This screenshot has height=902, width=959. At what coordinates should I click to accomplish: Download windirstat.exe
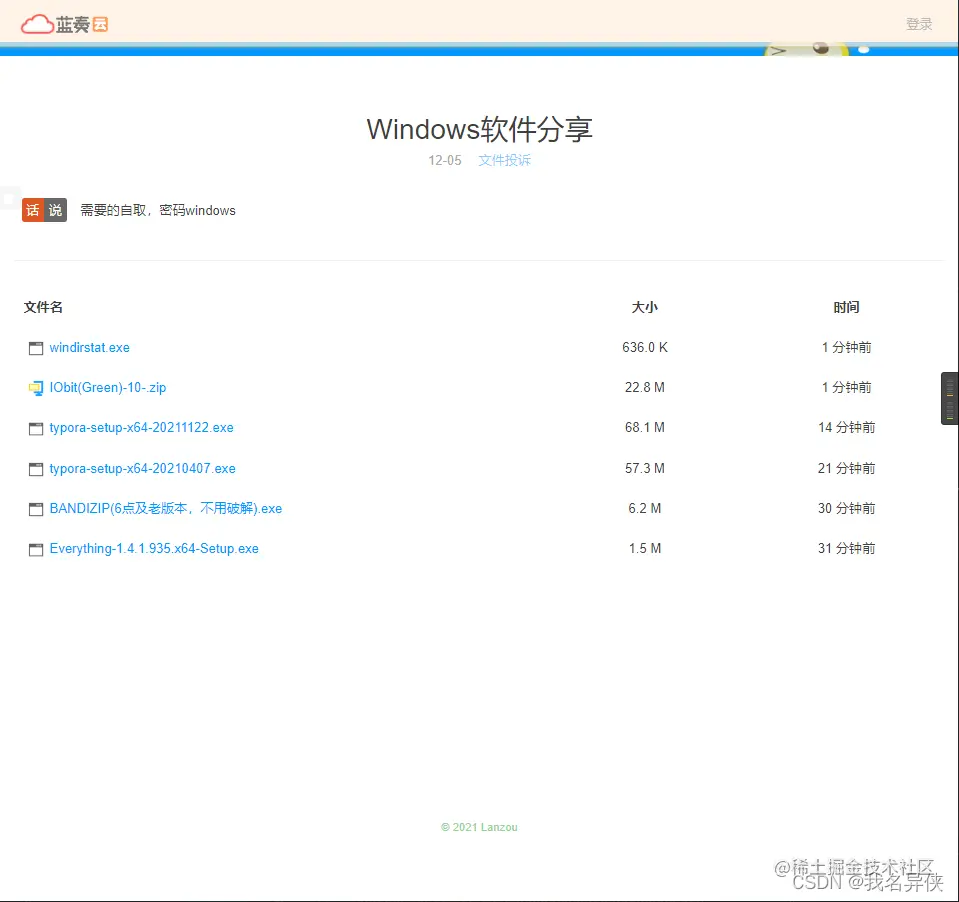[89, 347]
